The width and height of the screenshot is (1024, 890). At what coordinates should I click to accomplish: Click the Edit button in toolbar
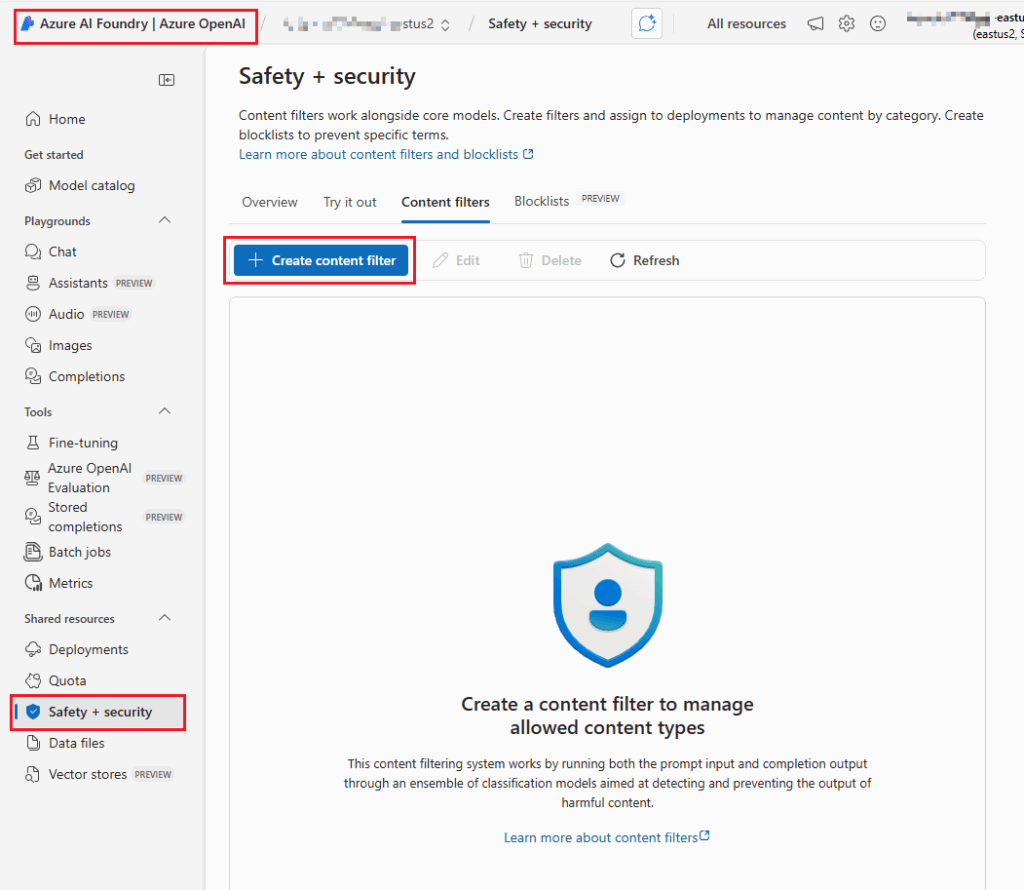pos(456,261)
